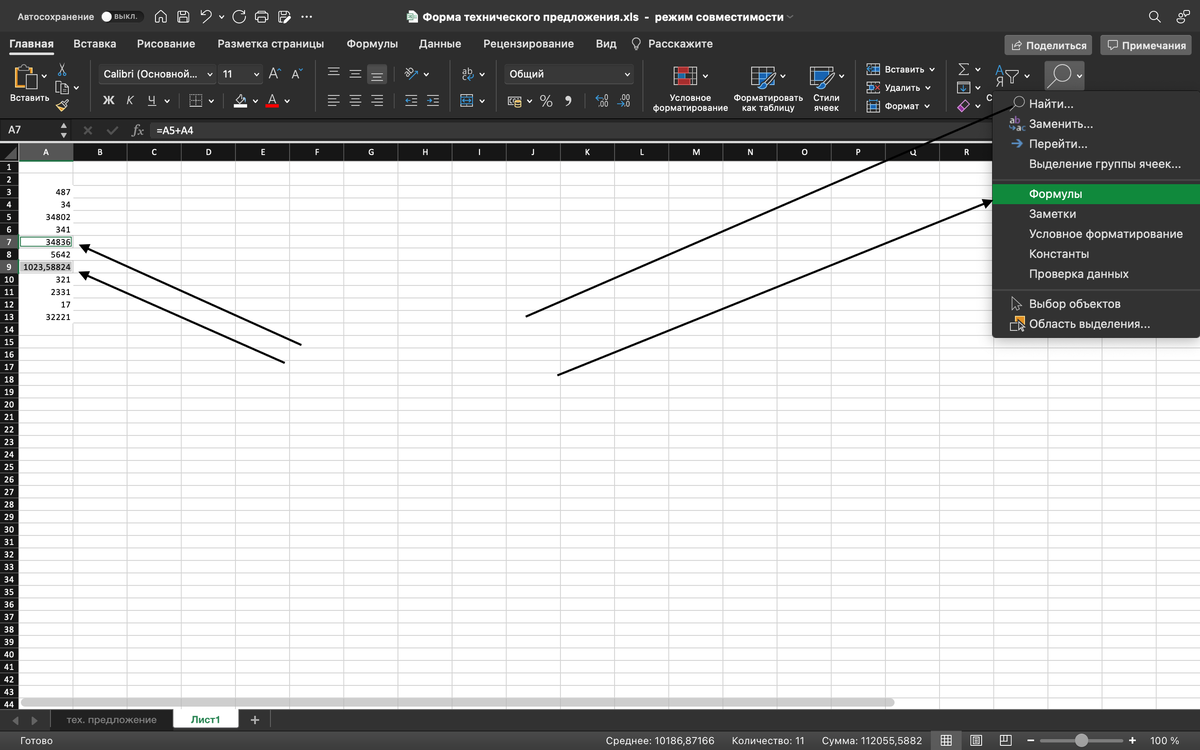This screenshot has height=750, width=1200.
Task: Cut selection with the scissors icon
Action: tap(62, 70)
